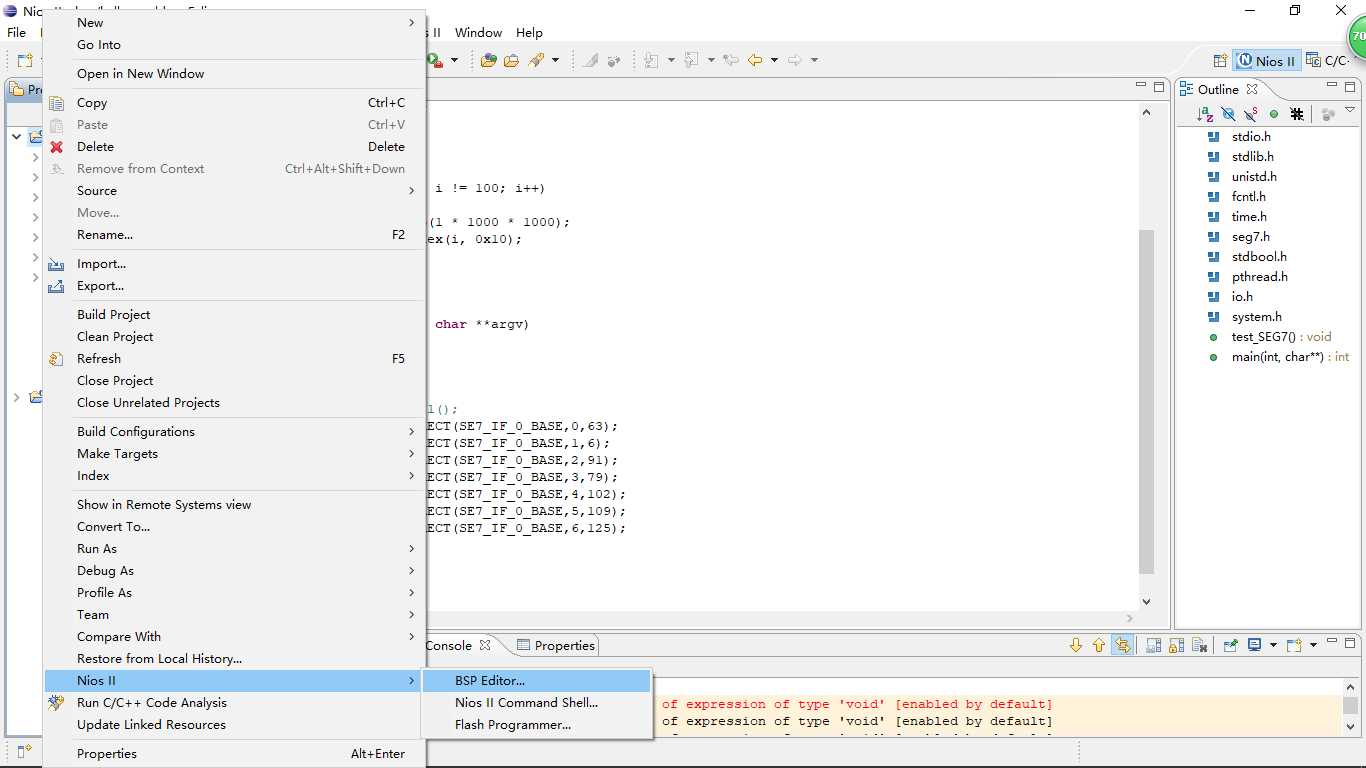The height and width of the screenshot is (768, 1366).
Task: Expand Build Configurations submenu
Action: click(234, 432)
